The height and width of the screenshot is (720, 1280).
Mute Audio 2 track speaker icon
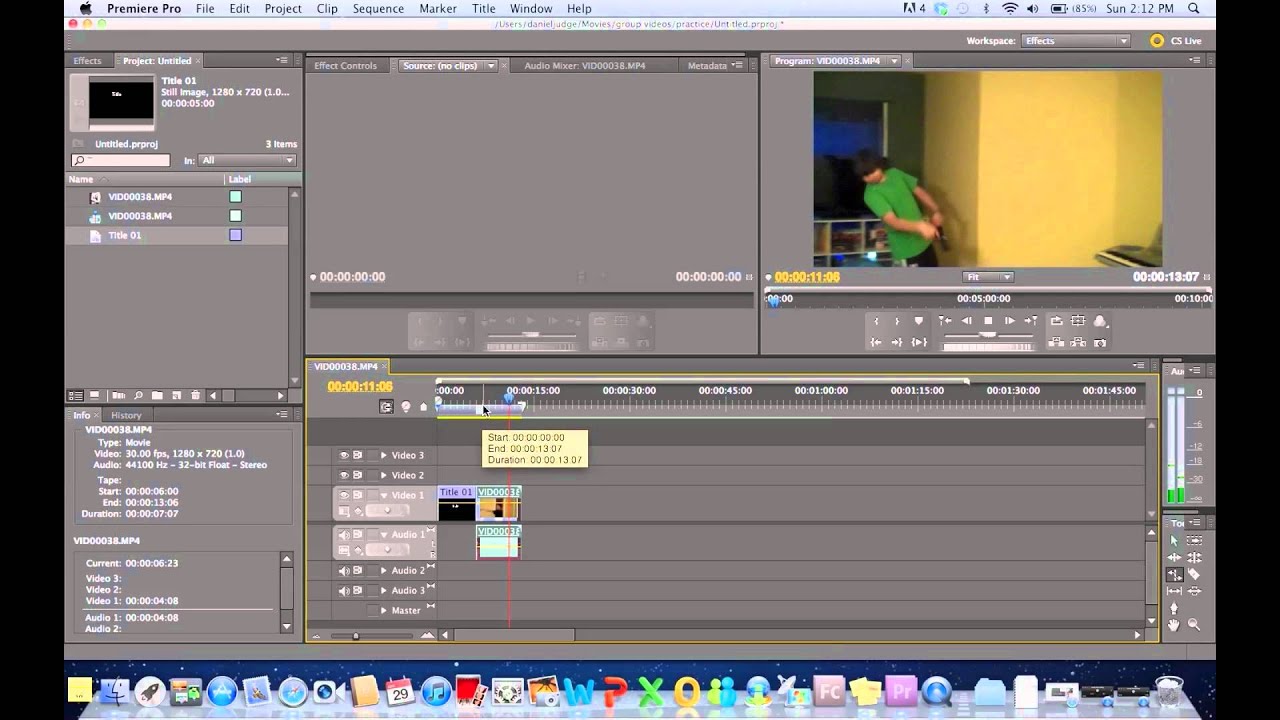[x=343, y=571]
